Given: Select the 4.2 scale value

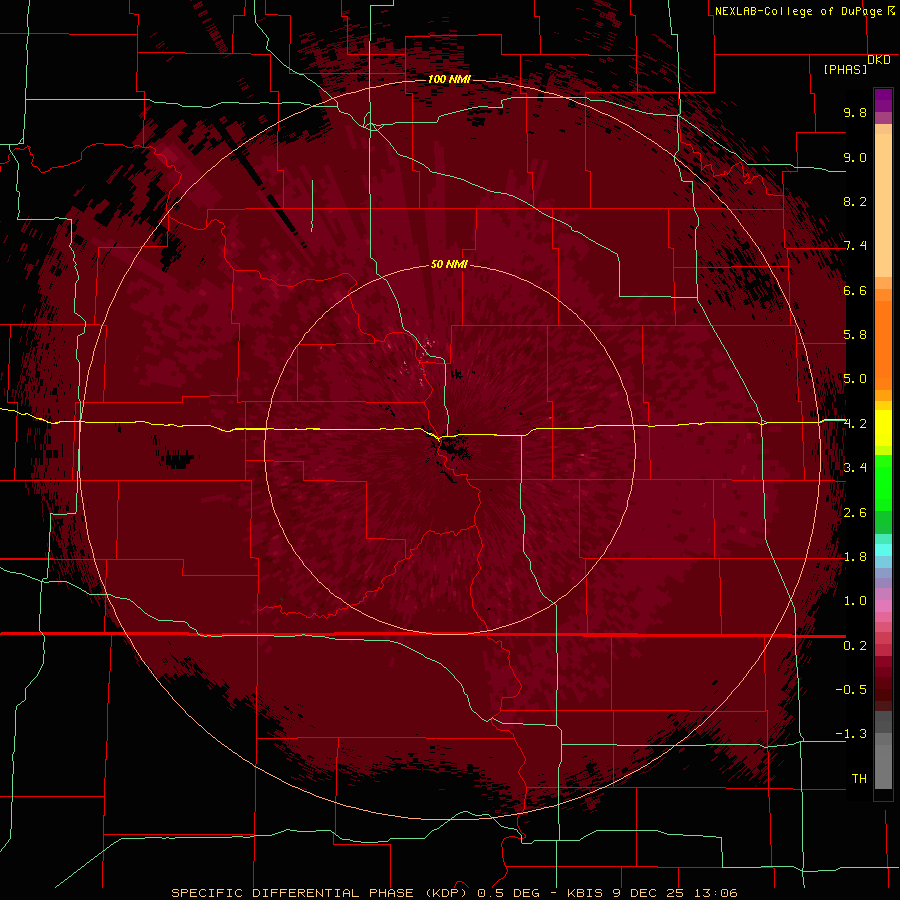Looking at the screenshot, I should pos(855,424).
